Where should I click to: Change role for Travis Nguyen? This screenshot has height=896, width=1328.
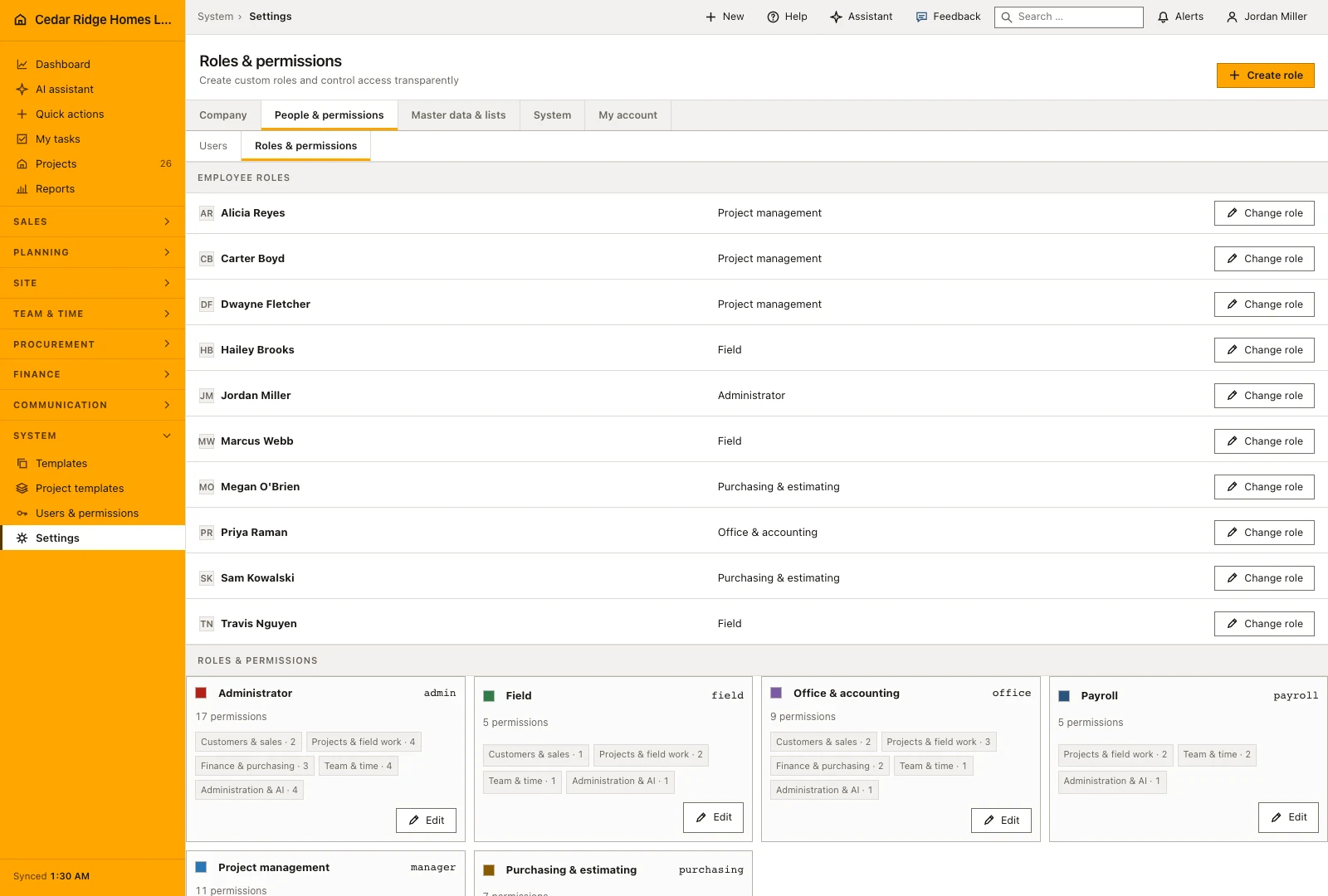(1264, 624)
